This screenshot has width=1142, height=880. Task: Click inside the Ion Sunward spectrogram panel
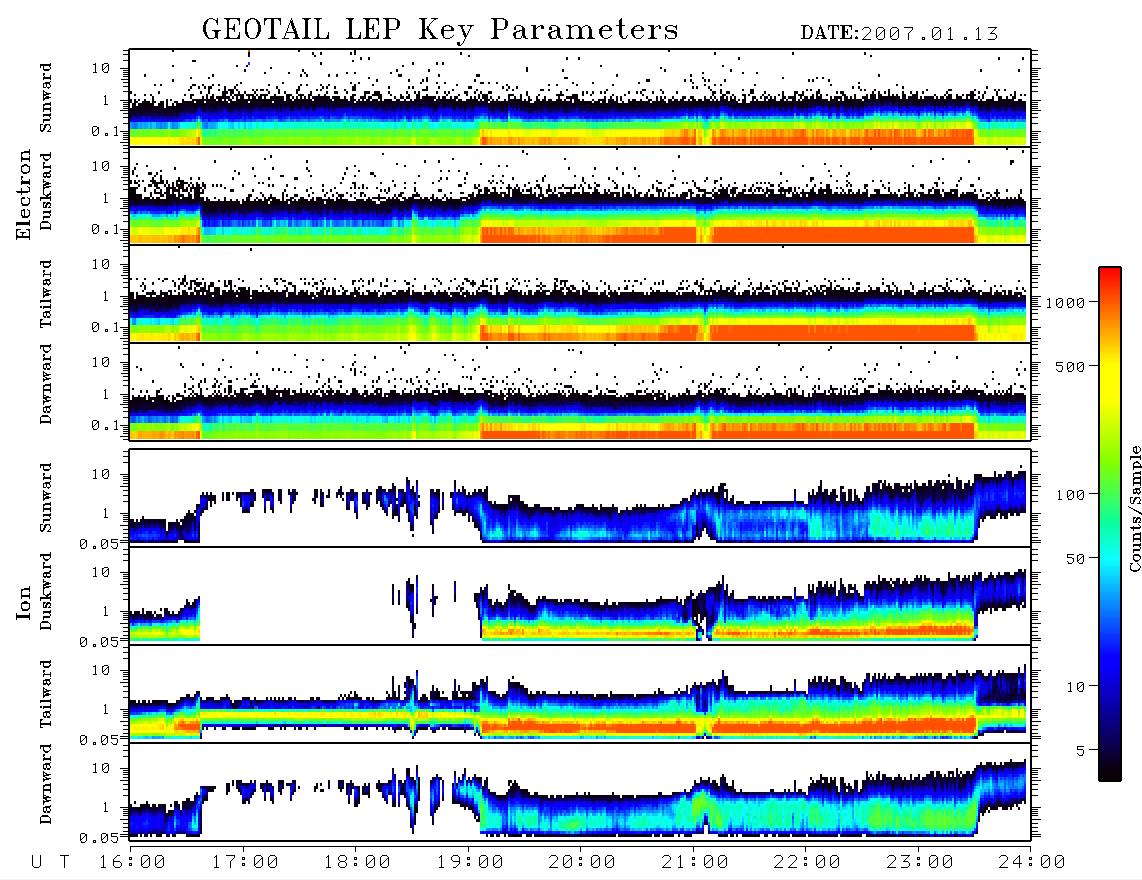(580, 498)
